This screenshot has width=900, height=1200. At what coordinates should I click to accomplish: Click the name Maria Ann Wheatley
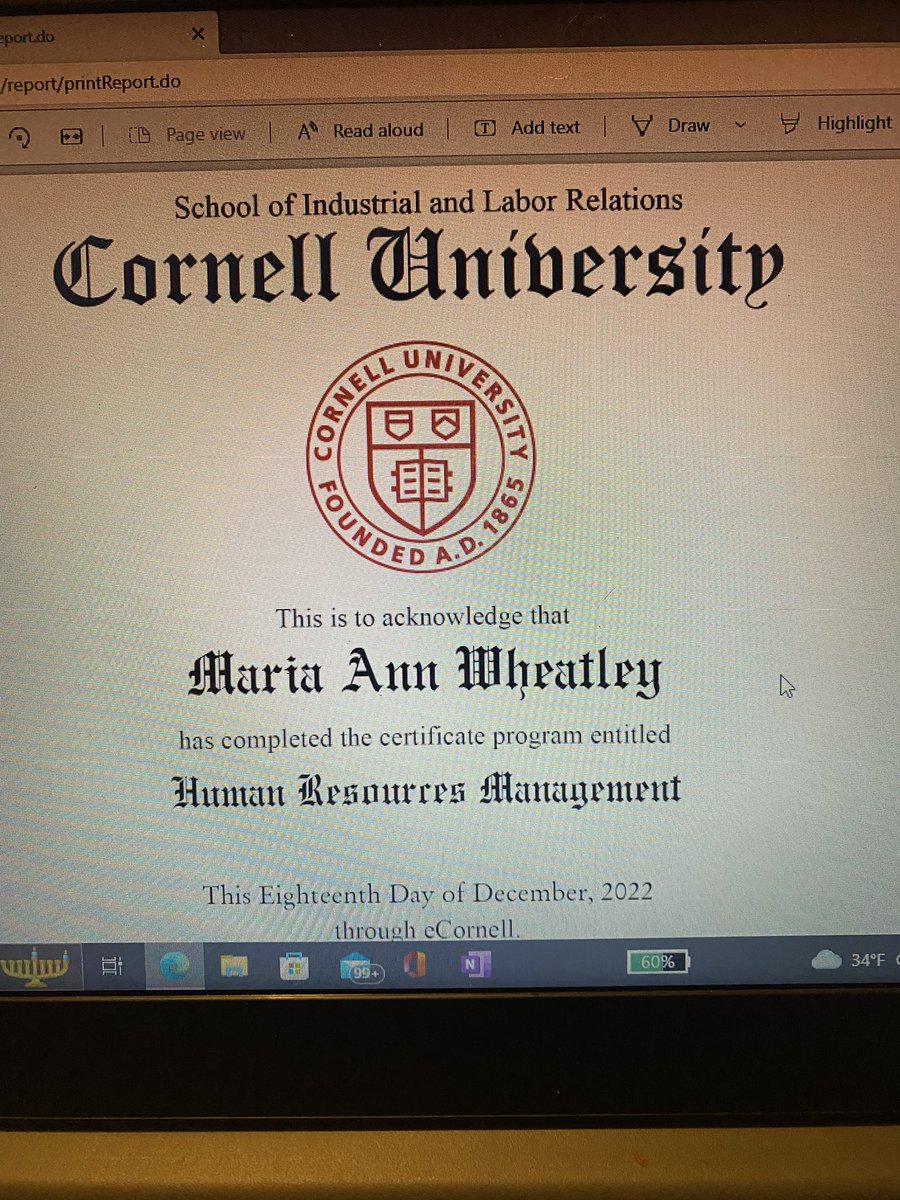coord(424,674)
